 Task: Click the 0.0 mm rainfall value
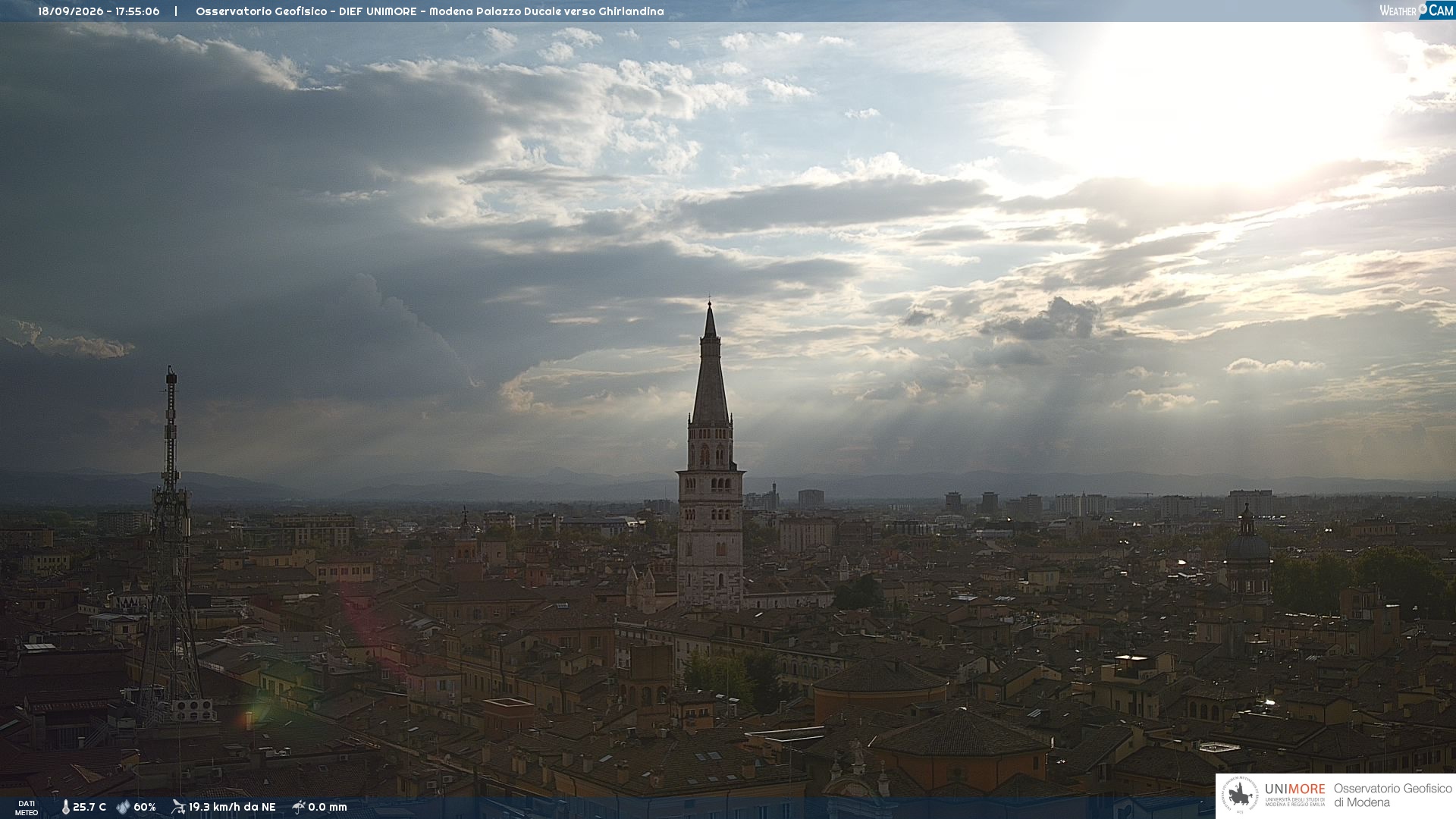click(328, 808)
